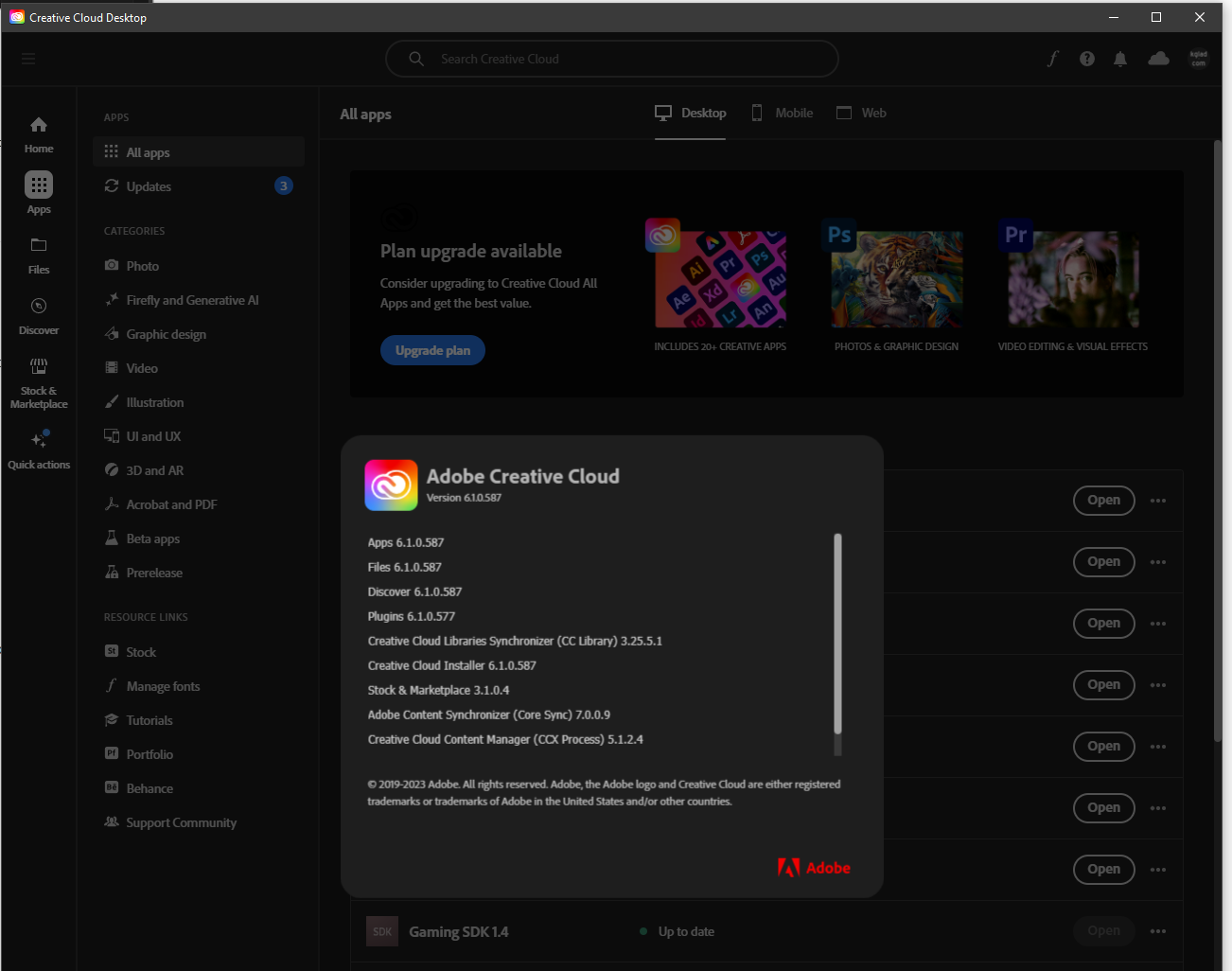
Task: Open your account profile avatar
Action: pos(1198,58)
